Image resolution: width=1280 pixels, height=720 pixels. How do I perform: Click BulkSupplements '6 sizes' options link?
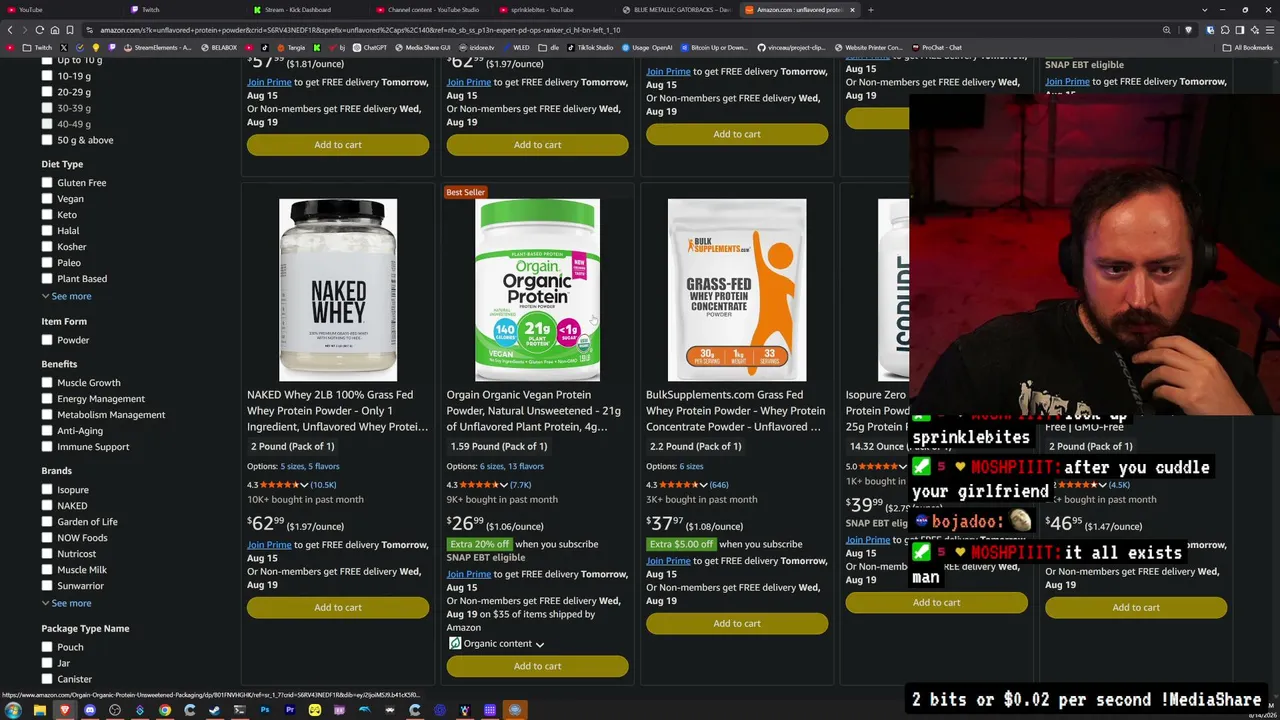(691, 466)
